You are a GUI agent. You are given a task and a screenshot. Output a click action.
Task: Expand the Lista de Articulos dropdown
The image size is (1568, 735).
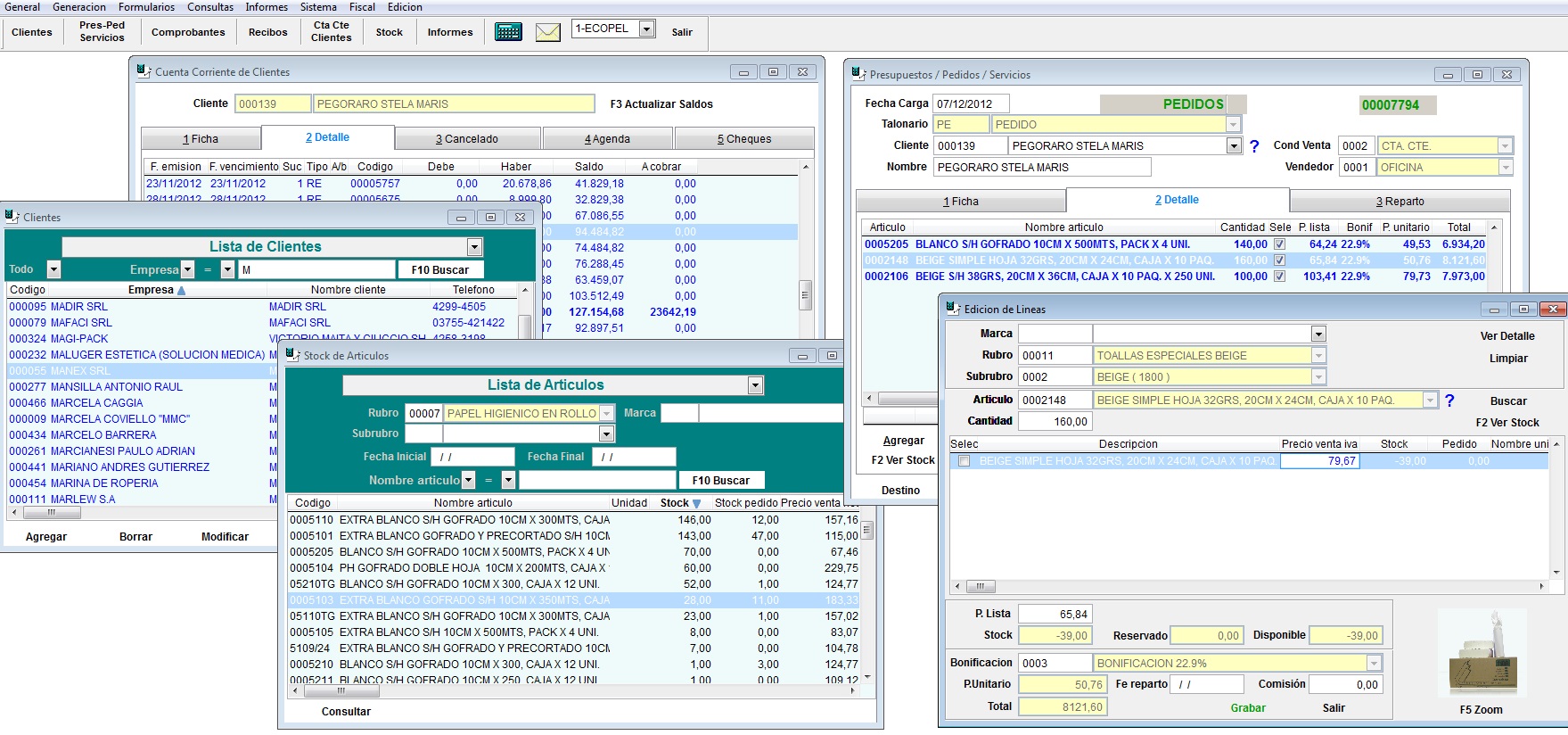(755, 385)
